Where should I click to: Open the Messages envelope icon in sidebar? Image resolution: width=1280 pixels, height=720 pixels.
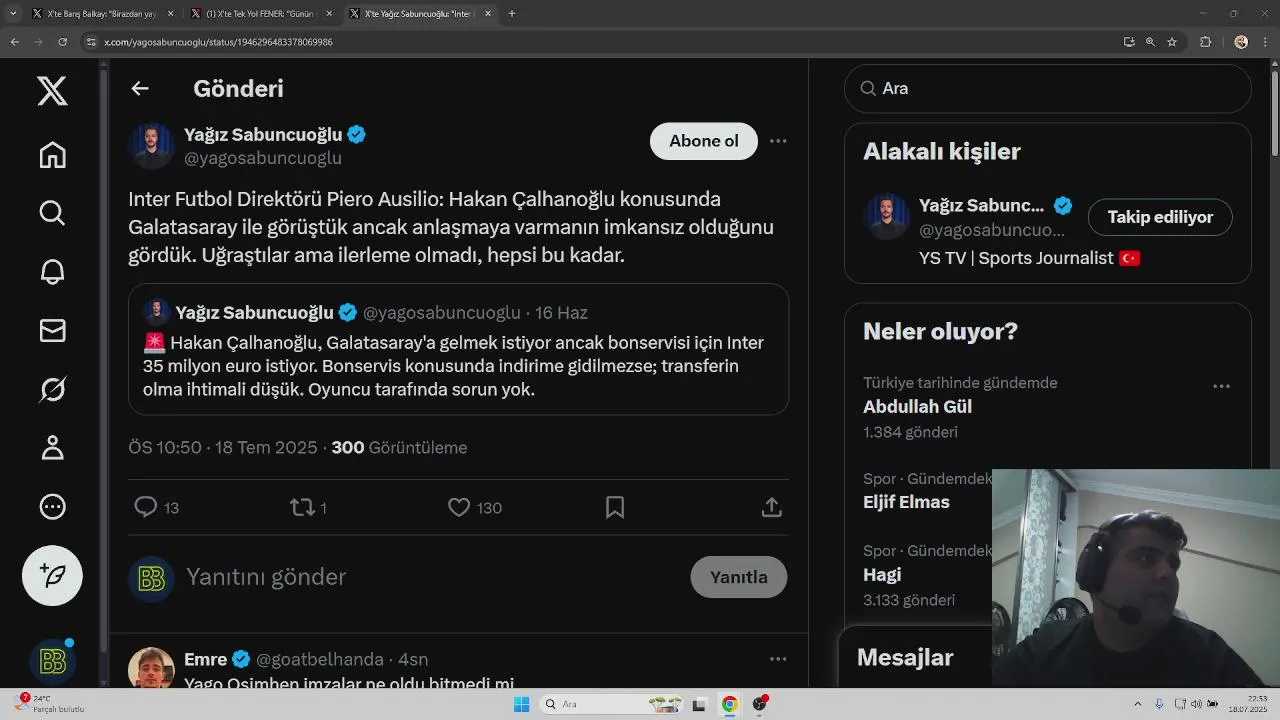tap(52, 330)
